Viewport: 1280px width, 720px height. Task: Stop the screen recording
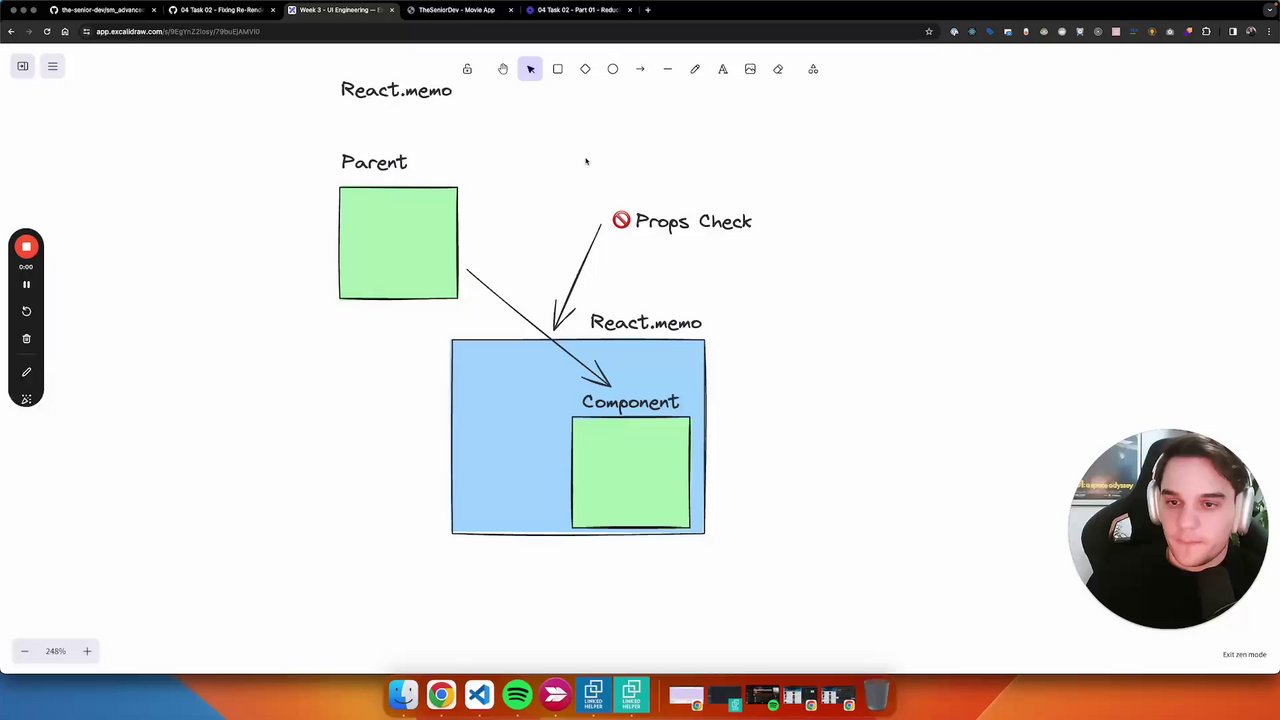pos(27,247)
